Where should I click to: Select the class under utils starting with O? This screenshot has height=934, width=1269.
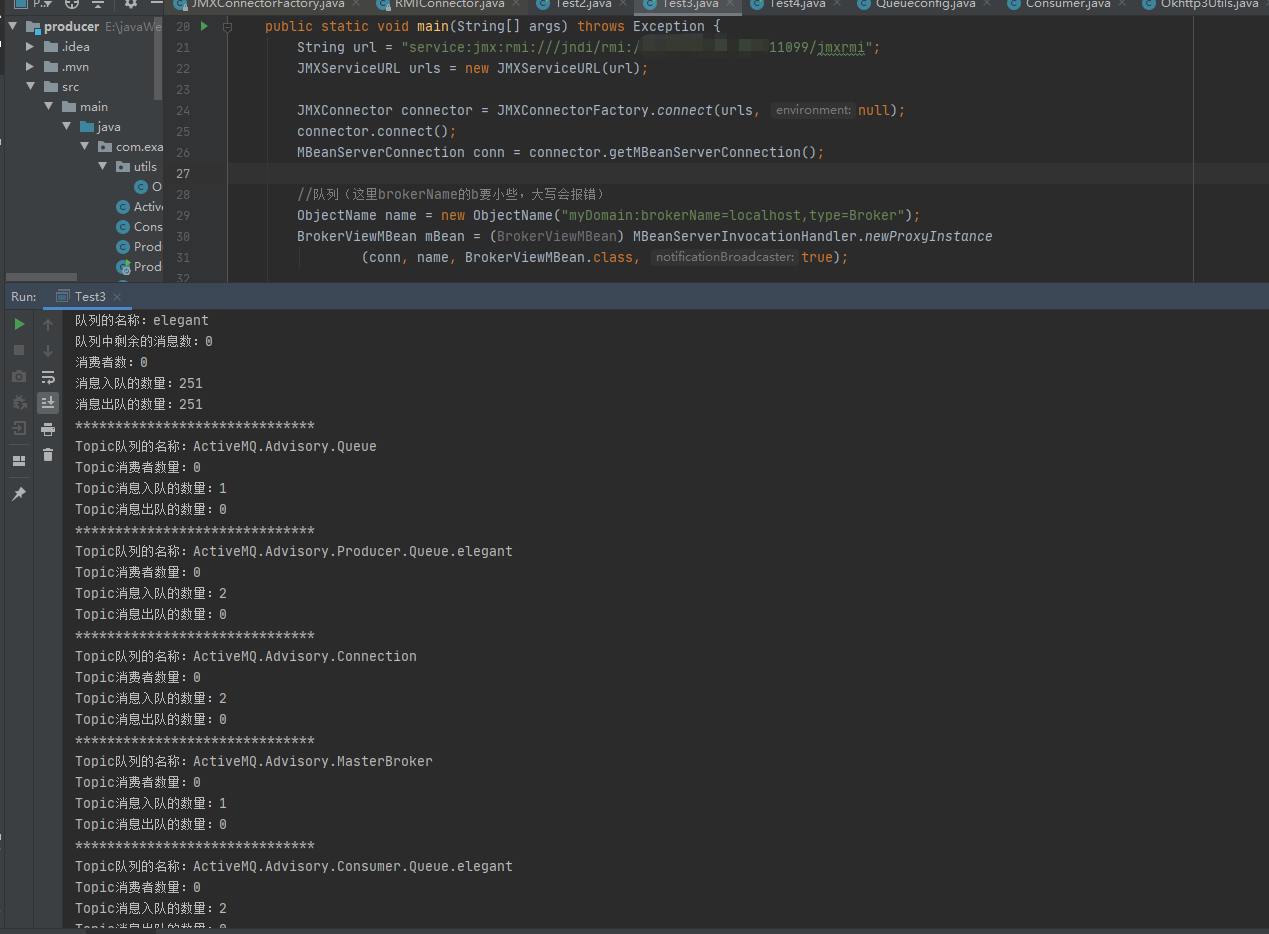click(x=149, y=186)
